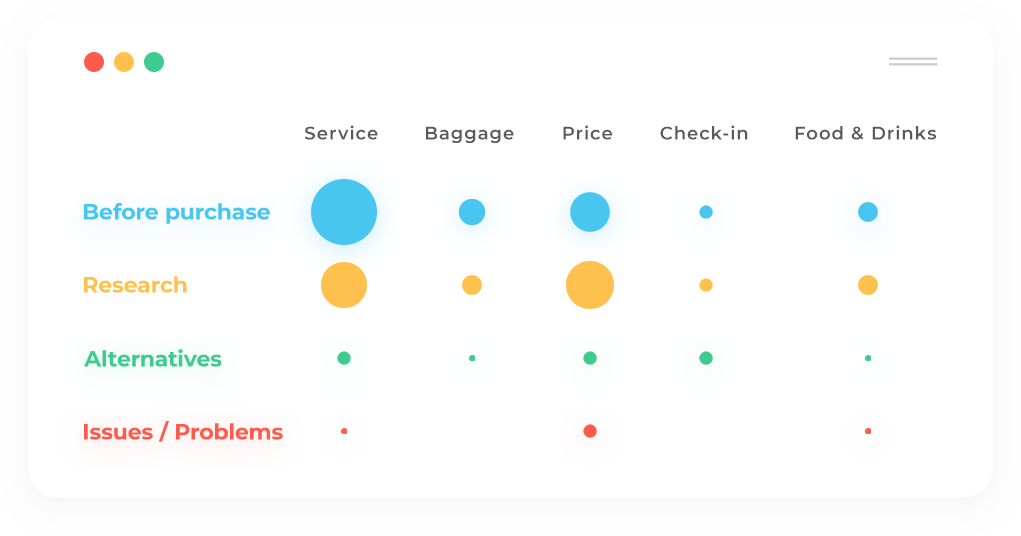Select the Food & Drinks column header
The height and width of the screenshot is (536, 1021).
865,133
